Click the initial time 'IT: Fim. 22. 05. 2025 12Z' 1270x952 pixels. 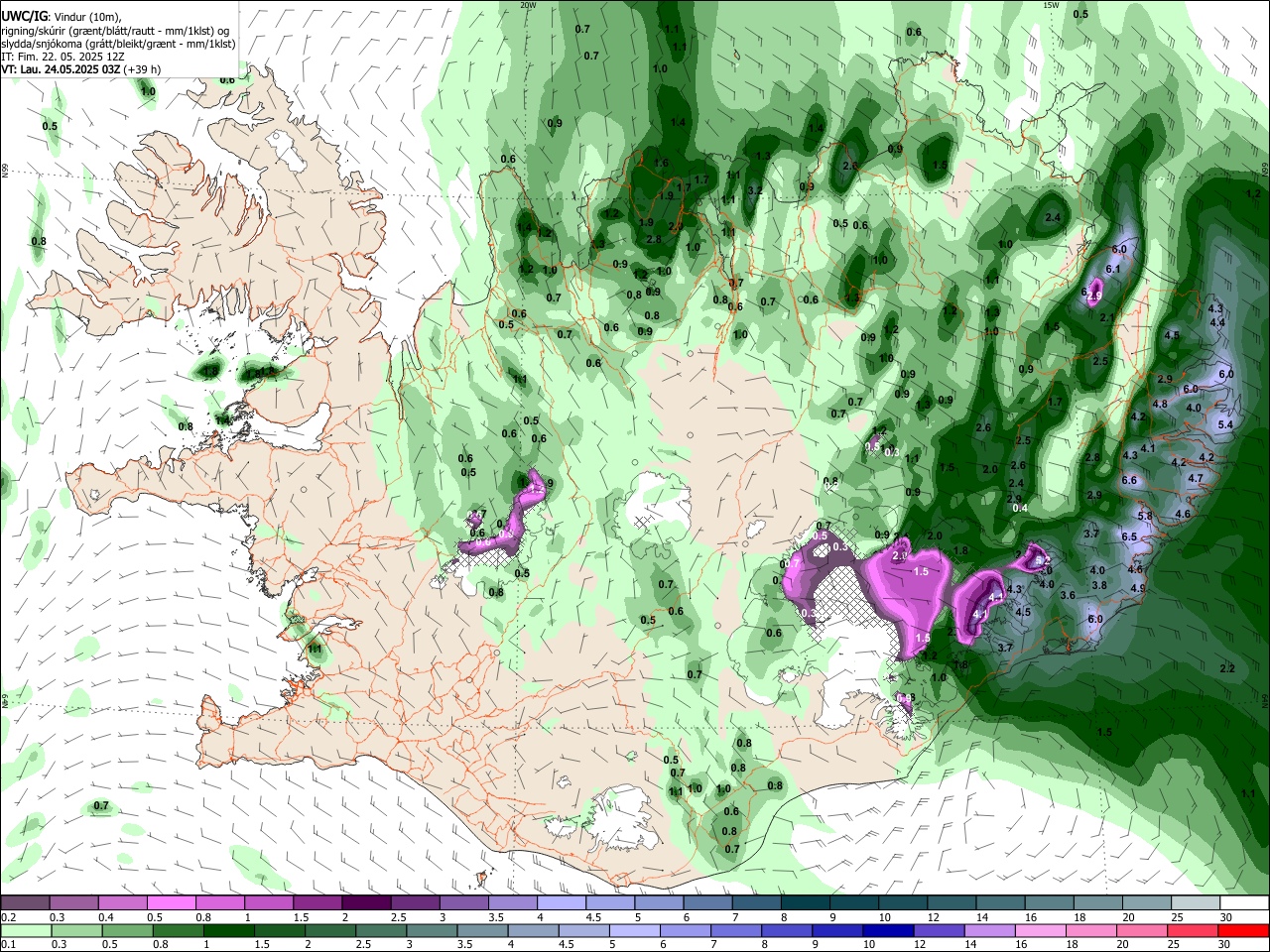point(63,57)
